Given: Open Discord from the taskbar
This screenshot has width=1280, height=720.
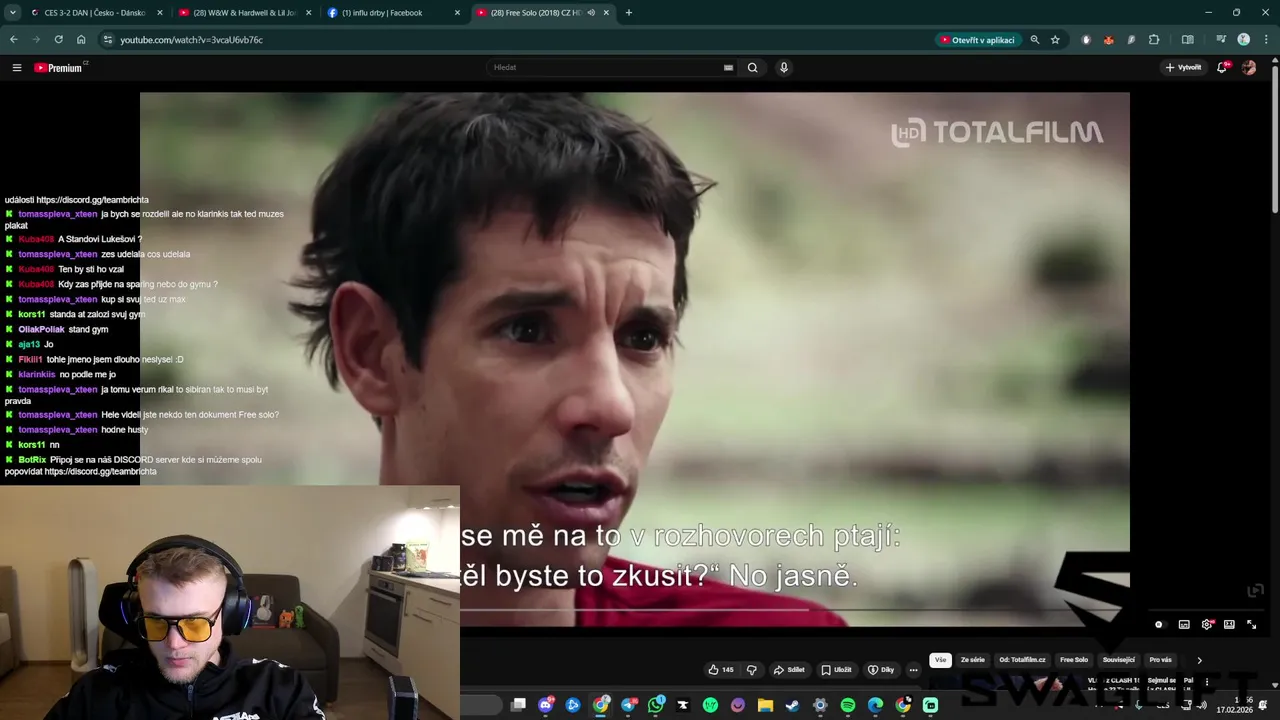Looking at the screenshot, I should (x=545, y=705).
